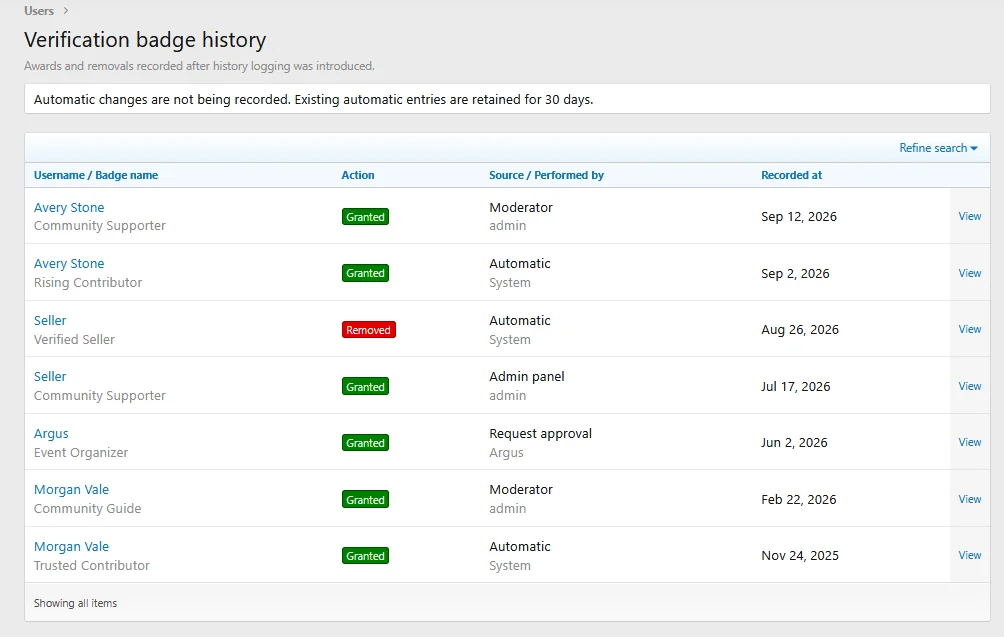Click Granted badge in Trusted Contributor row
1004x637 pixels.
pyautogui.click(x=365, y=556)
